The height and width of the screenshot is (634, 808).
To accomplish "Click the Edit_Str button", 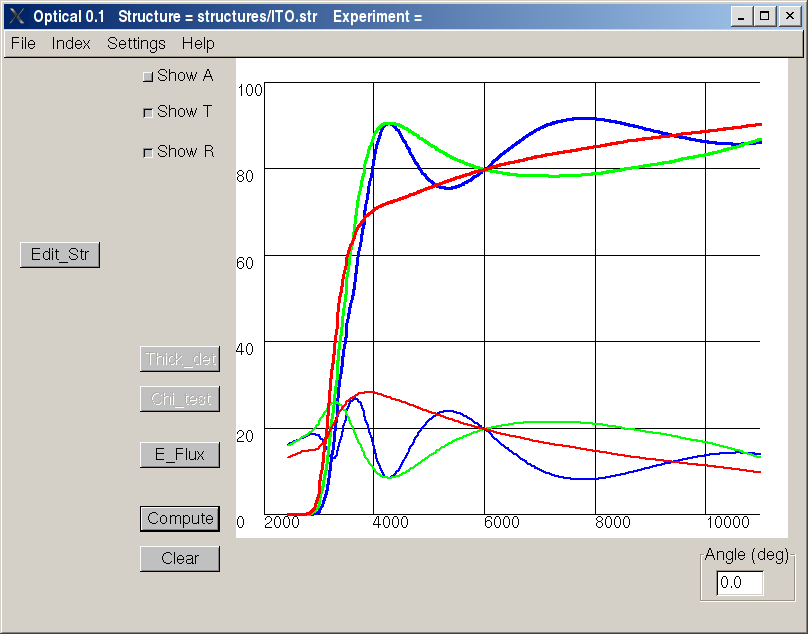I will 60,255.
